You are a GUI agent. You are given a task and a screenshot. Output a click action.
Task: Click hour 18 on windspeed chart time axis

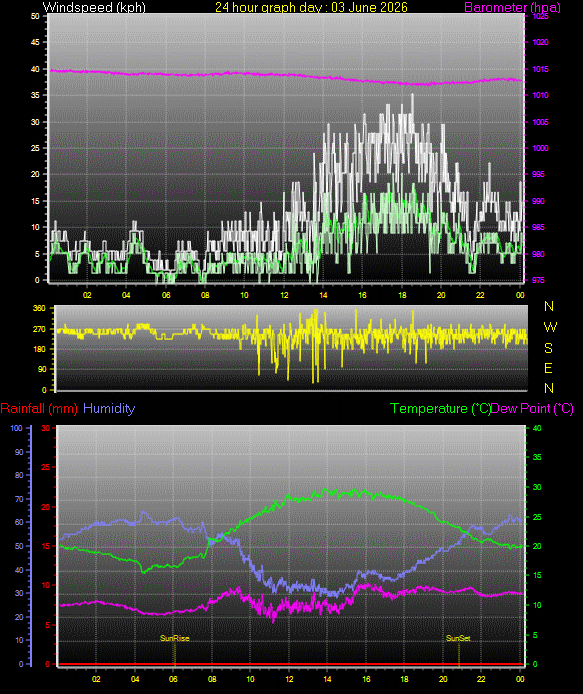coord(402,295)
